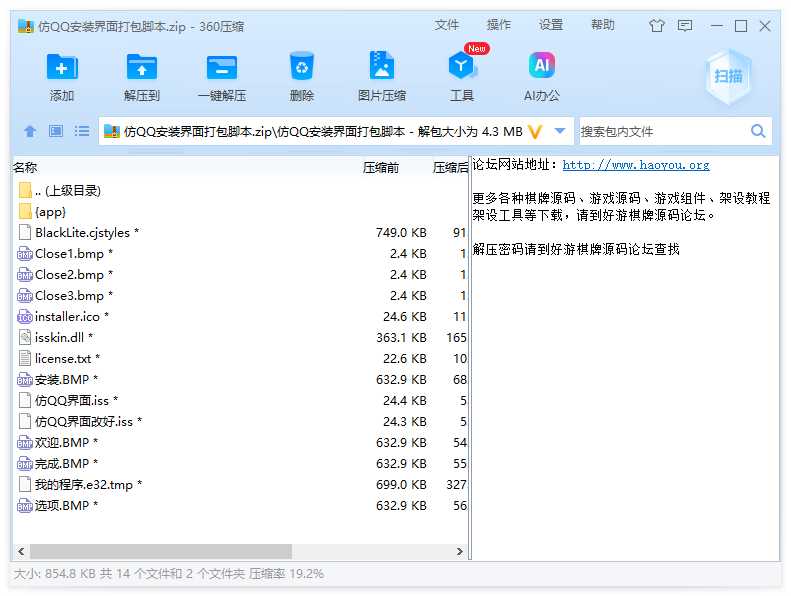Viewport: 791px width, 596px height.
Task: Click the horizontal scrollbar thumb
Action: point(160,551)
